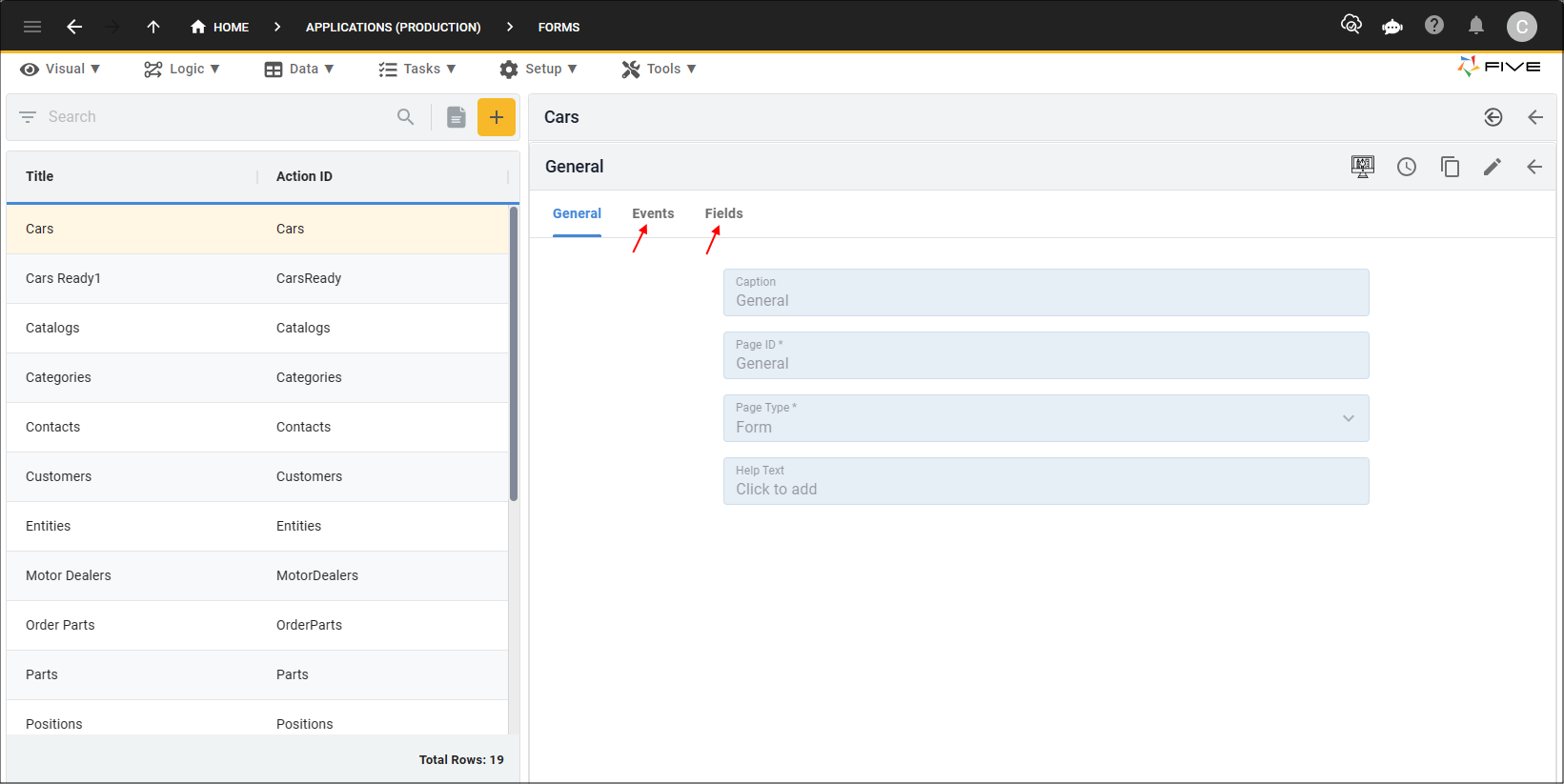Click the up arrow navigation icon

pyautogui.click(x=153, y=27)
